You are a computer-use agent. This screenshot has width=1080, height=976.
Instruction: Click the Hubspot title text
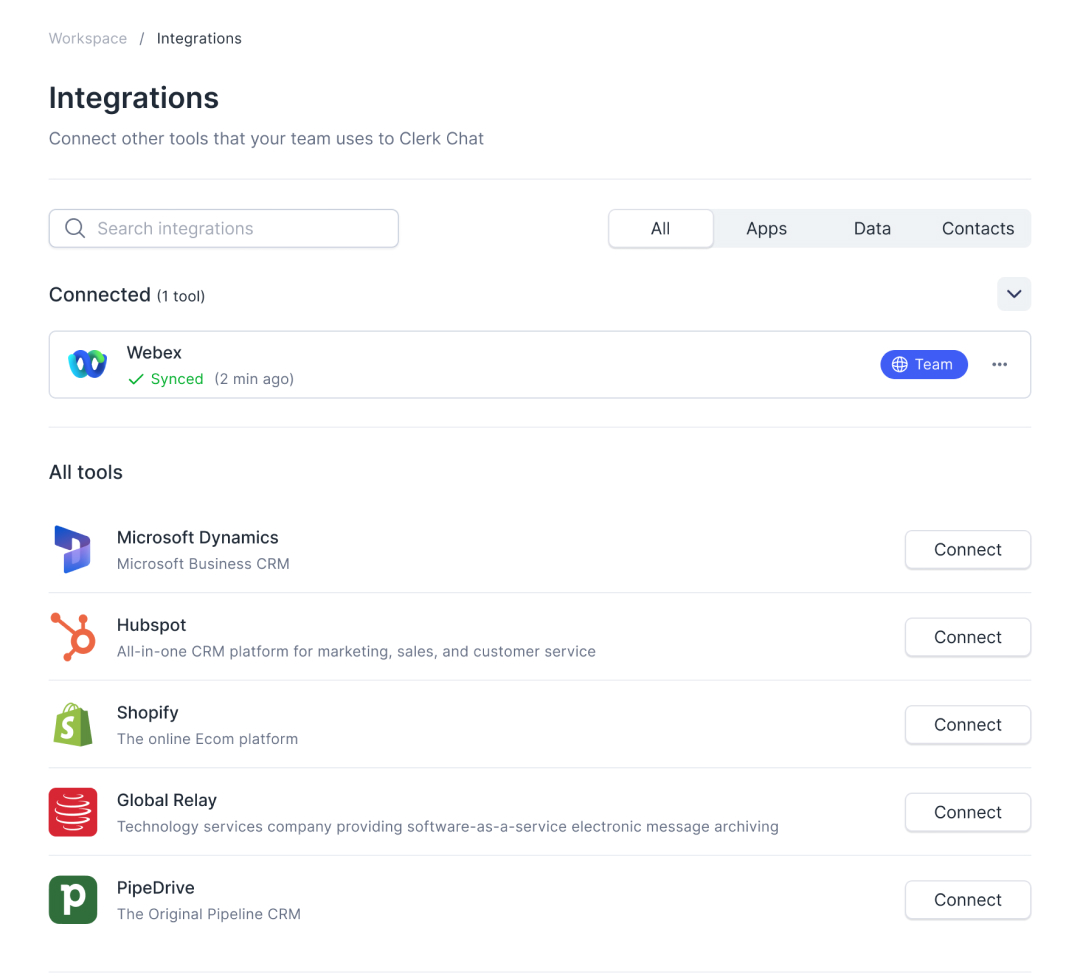(152, 625)
